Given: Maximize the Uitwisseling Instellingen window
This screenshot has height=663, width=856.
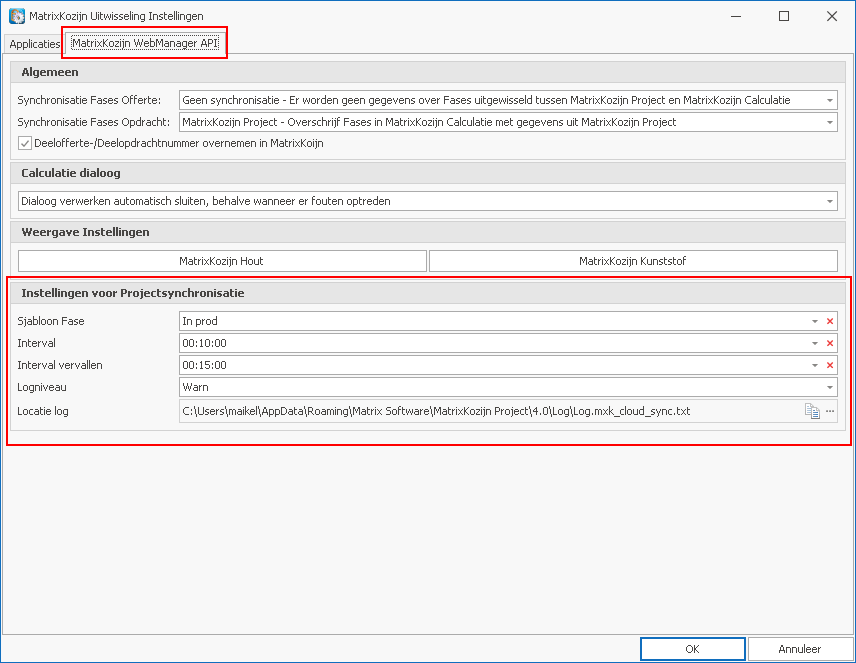Looking at the screenshot, I should [784, 16].
